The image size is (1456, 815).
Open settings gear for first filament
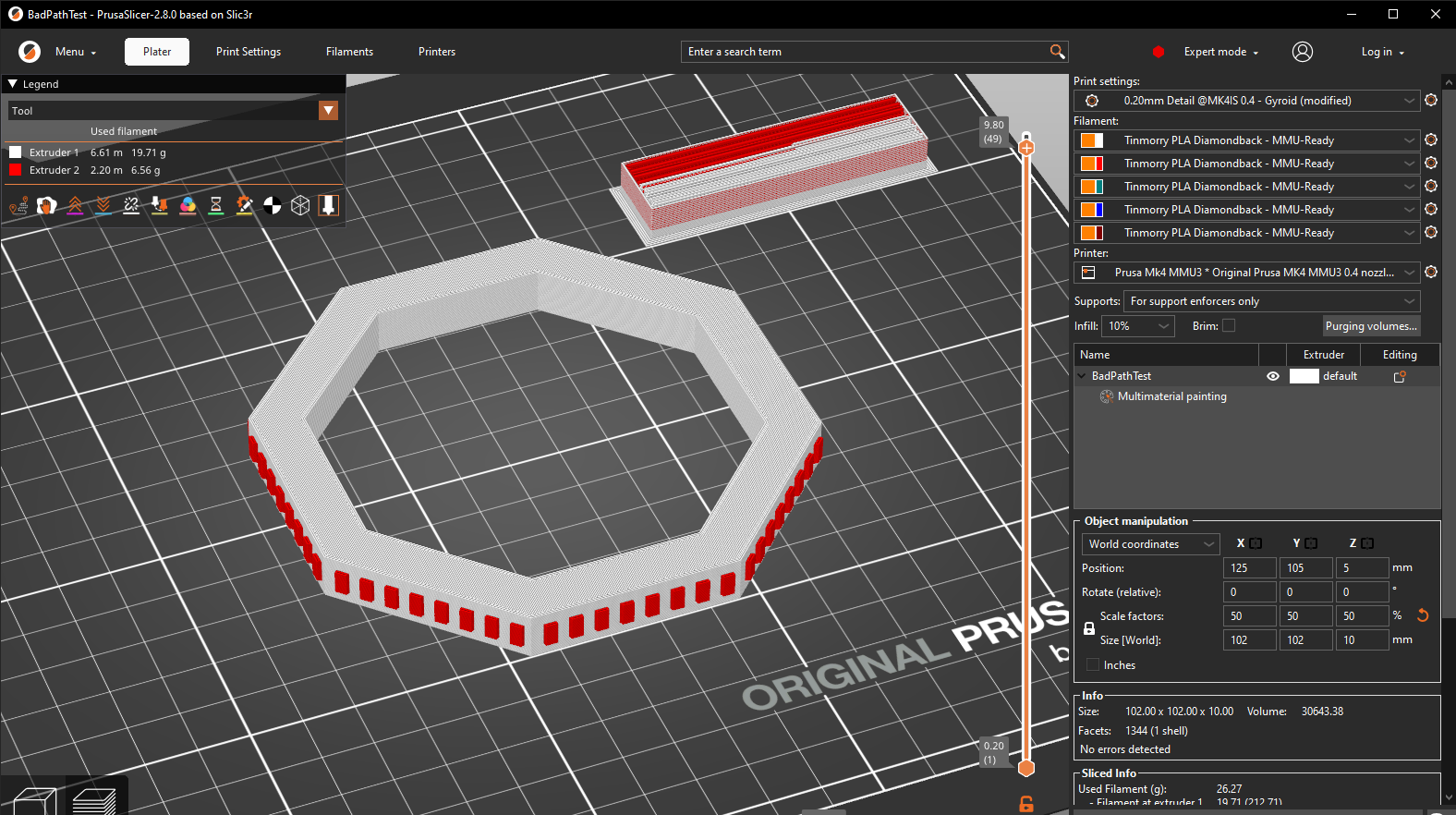click(x=1431, y=140)
